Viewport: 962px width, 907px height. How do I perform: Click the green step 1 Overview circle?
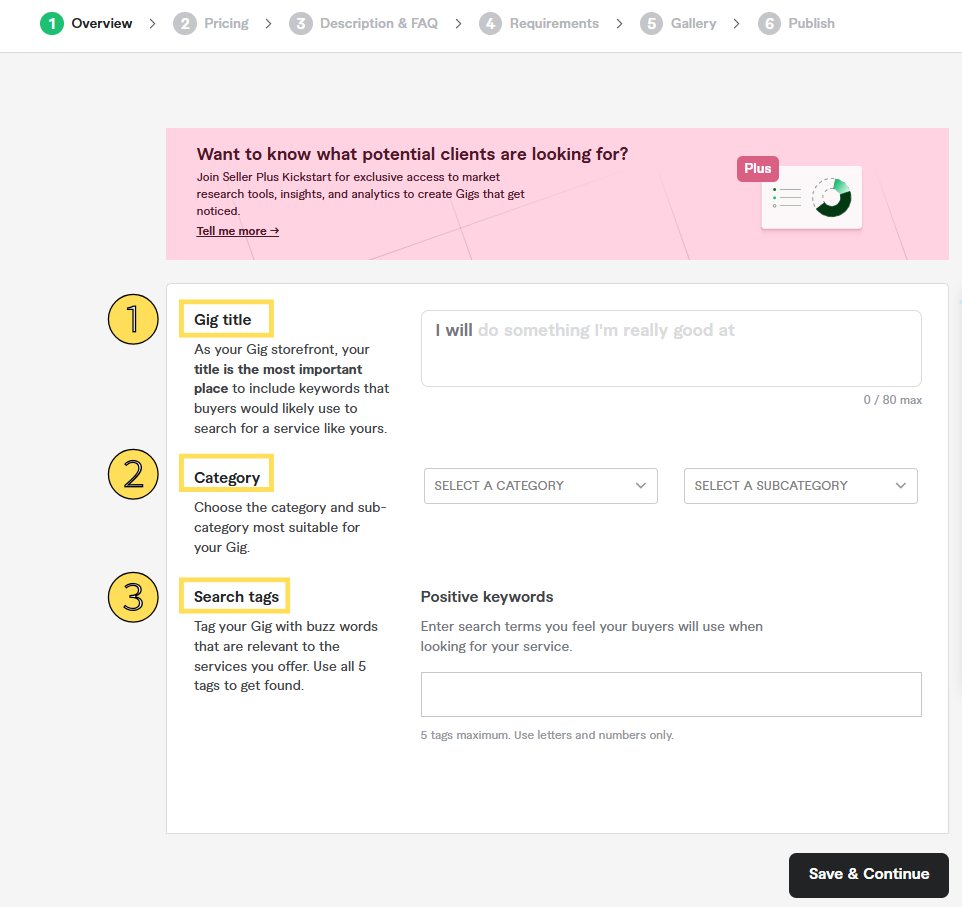pos(52,23)
